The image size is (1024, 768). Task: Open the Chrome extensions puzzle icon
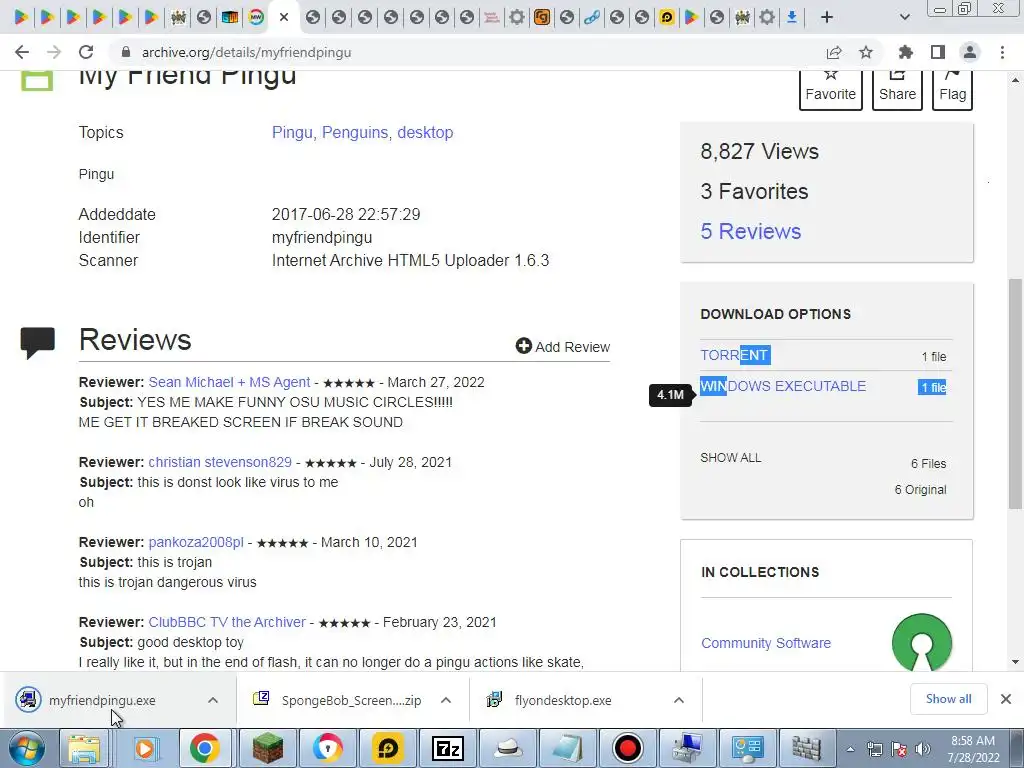[x=906, y=52]
